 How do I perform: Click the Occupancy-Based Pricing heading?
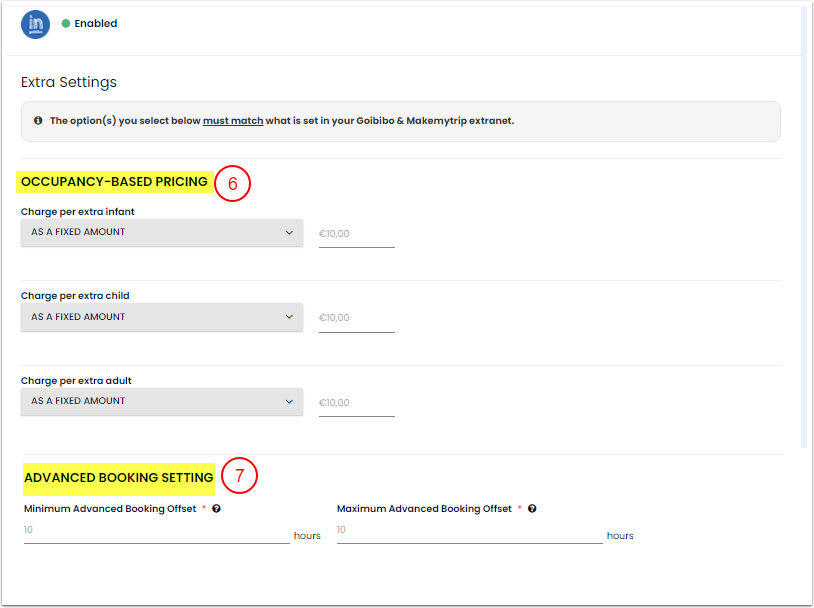pyautogui.click(x=114, y=182)
